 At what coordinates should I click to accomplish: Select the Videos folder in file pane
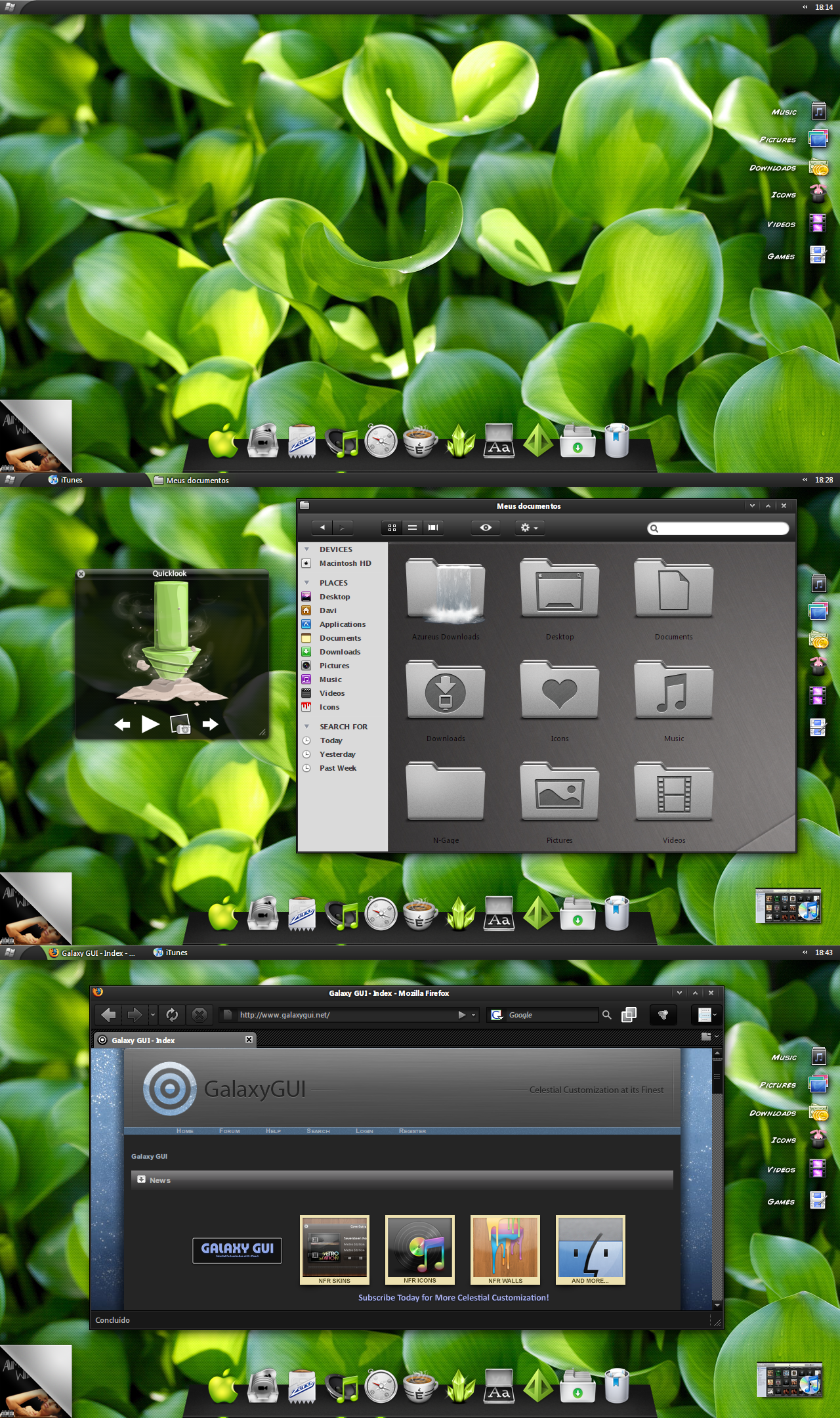(674, 792)
